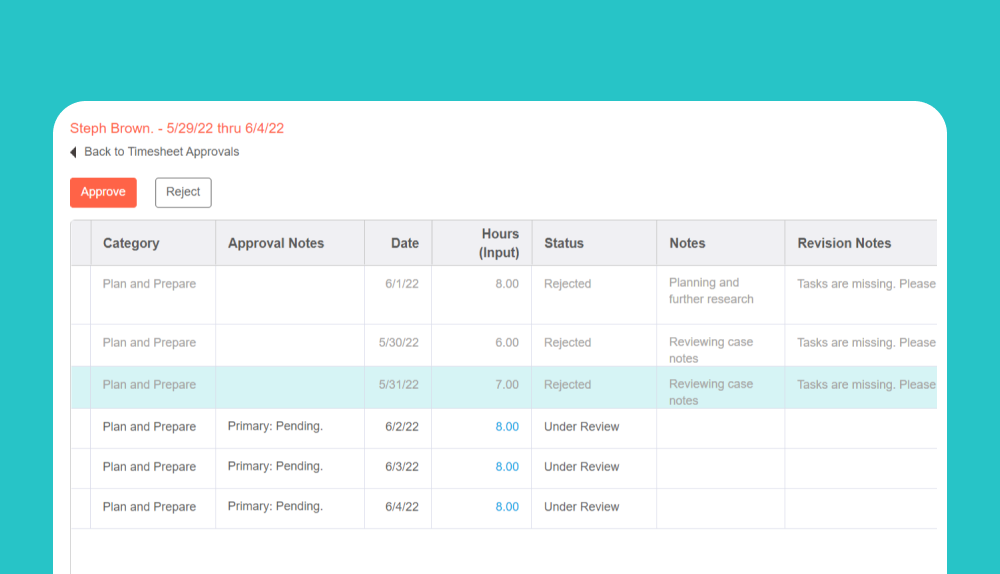
Task: Click Under Review status for 6/3/22
Action: tap(582, 467)
